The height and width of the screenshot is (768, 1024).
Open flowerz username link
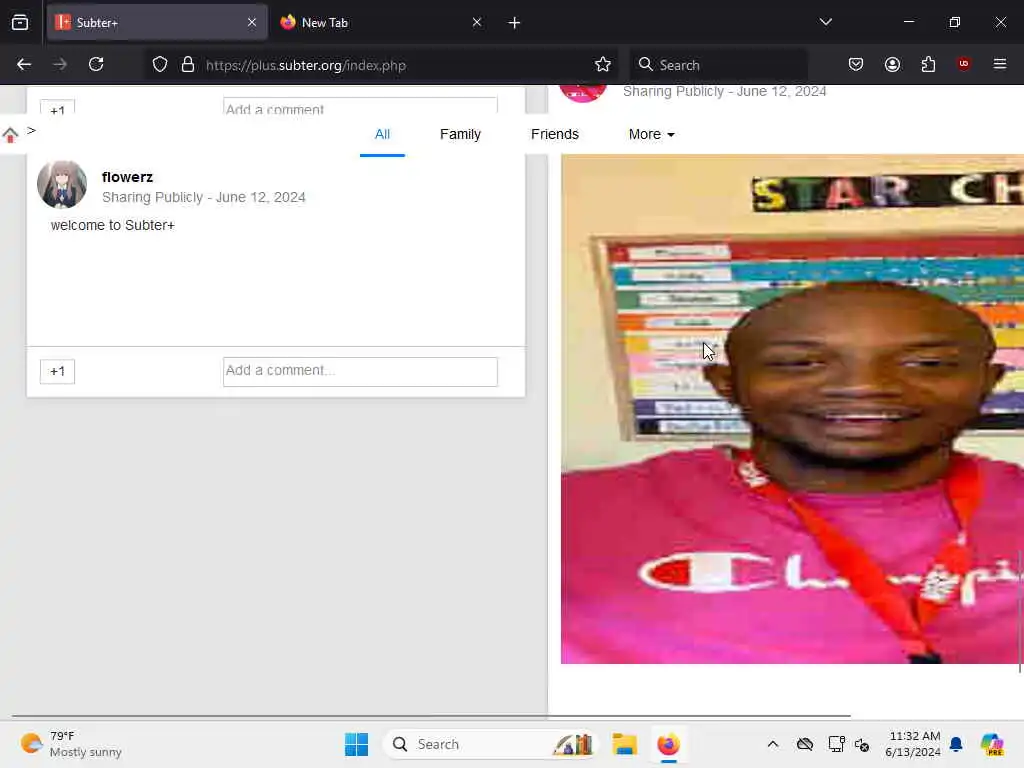pyautogui.click(x=127, y=177)
